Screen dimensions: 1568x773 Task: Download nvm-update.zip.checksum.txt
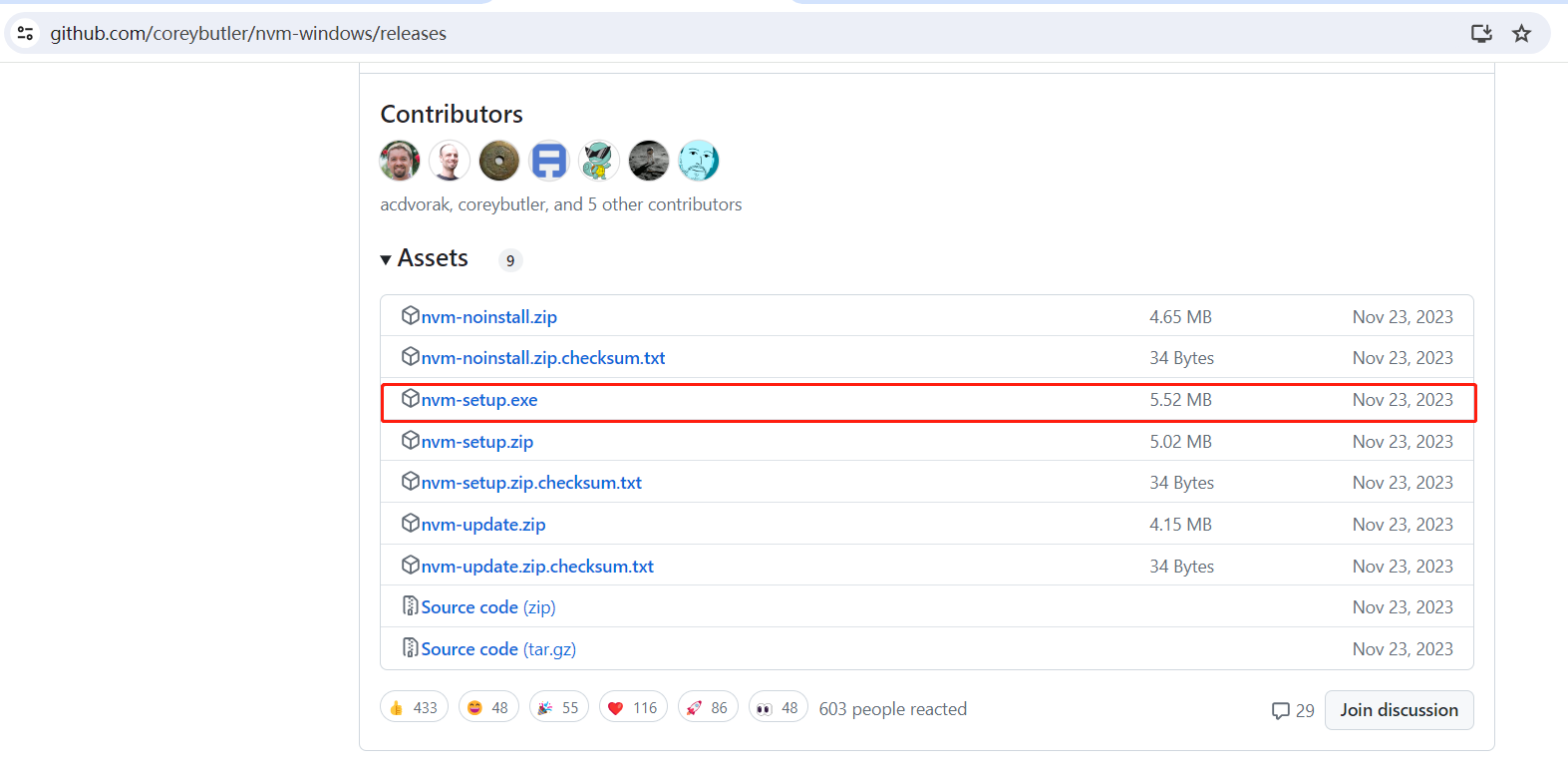point(536,567)
